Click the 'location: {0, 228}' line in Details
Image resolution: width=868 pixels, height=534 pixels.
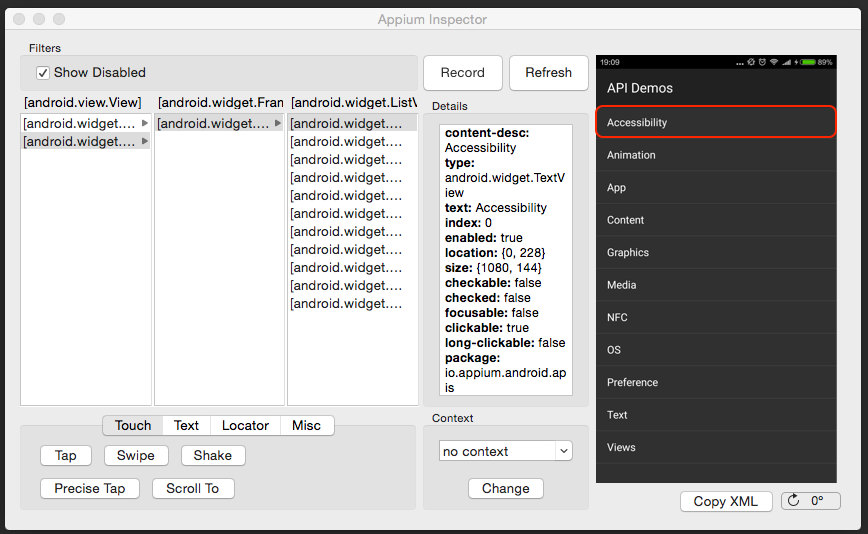click(x=495, y=253)
